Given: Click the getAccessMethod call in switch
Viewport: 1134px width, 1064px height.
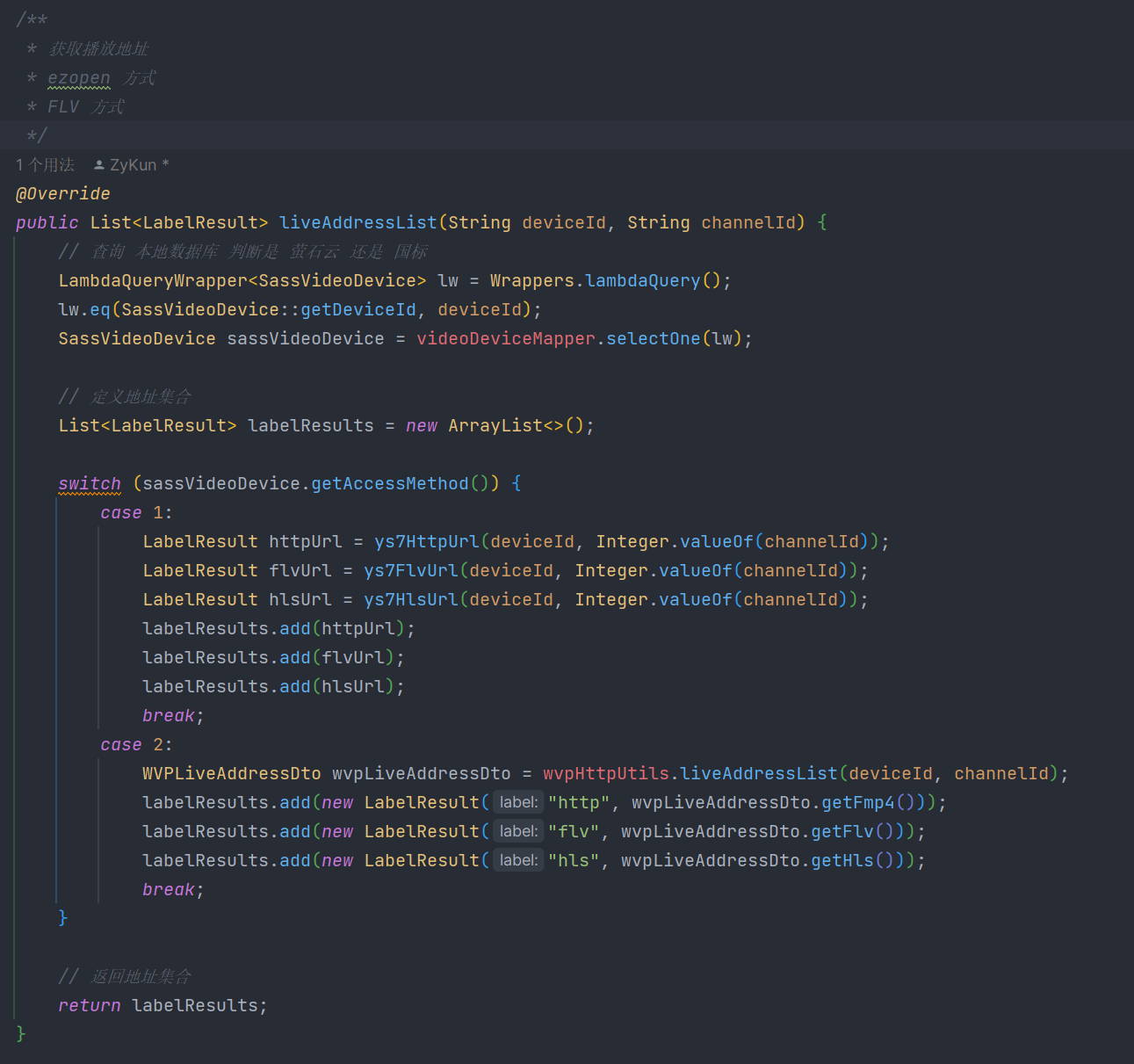Looking at the screenshot, I should click(x=390, y=483).
